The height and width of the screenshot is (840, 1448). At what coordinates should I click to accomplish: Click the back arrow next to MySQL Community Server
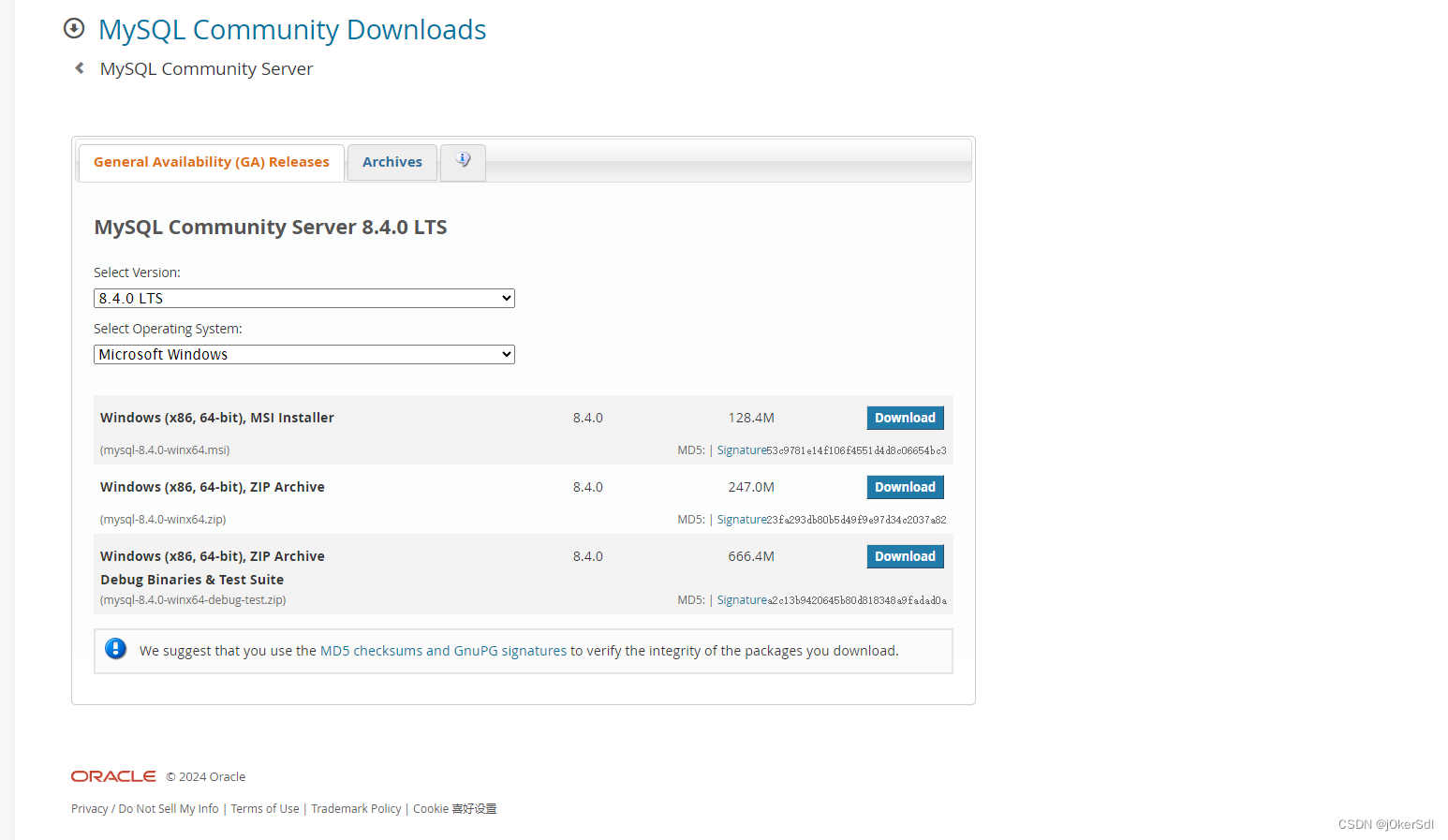click(80, 68)
